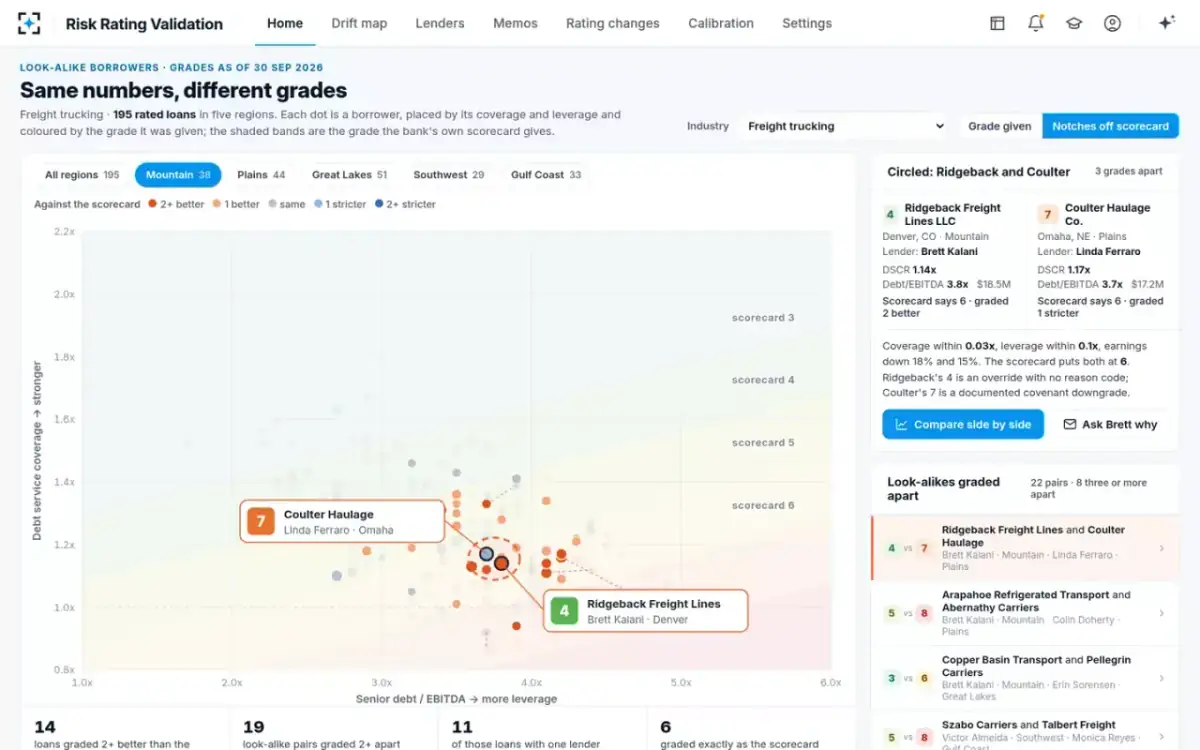Click the 2+ better legend swatch
The height and width of the screenshot is (750, 1200).
(x=152, y=204)
